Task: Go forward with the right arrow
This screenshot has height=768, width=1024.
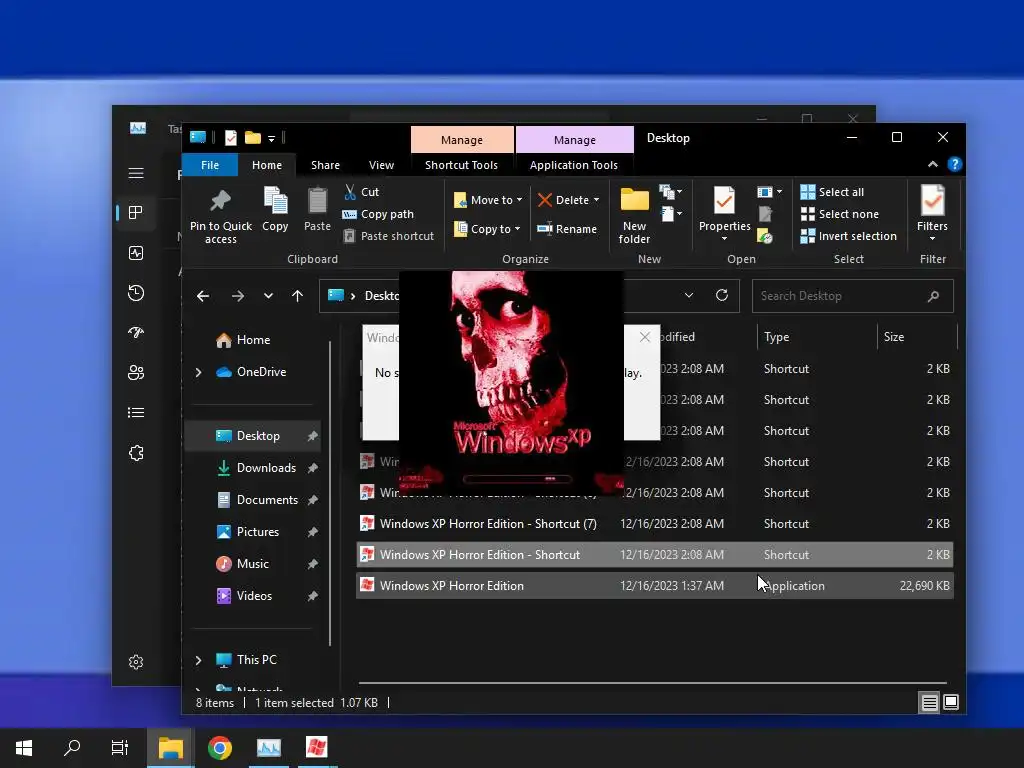Action: point(238,296)
